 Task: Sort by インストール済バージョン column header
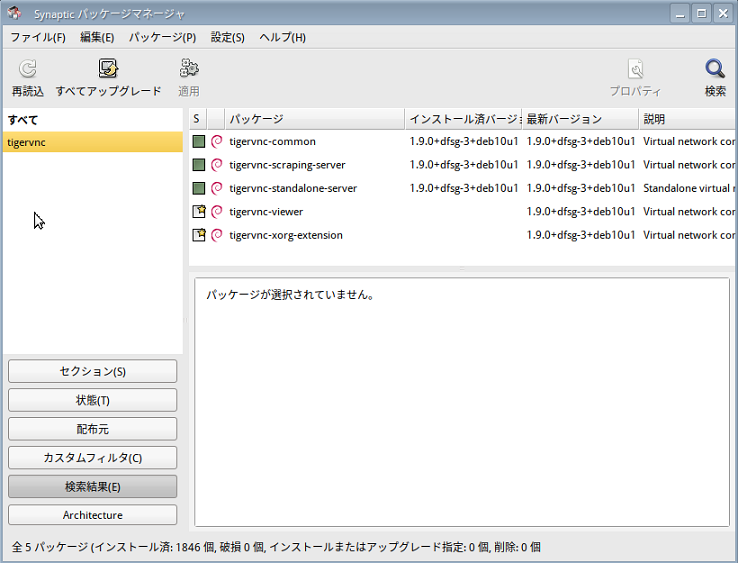pyautogui.click(x=464, y=119)
